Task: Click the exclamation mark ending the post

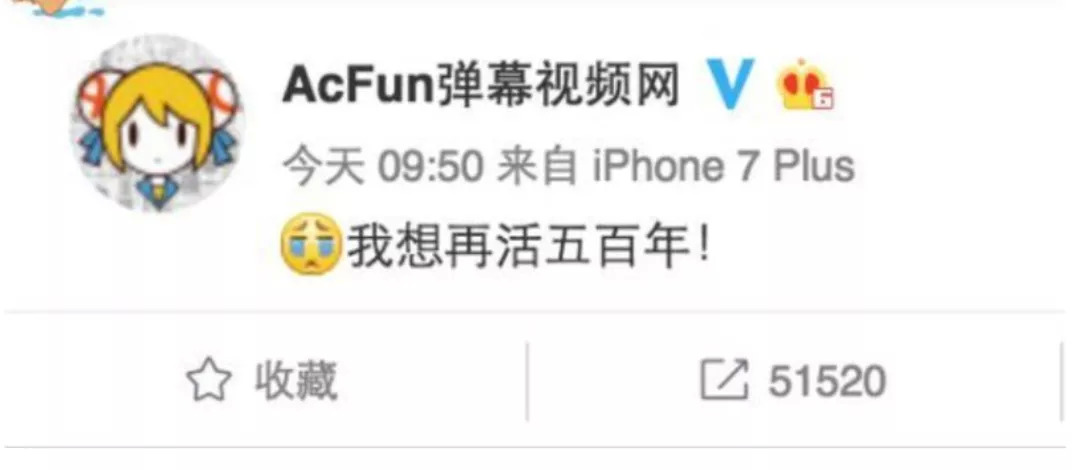Action: click(703, 245)
